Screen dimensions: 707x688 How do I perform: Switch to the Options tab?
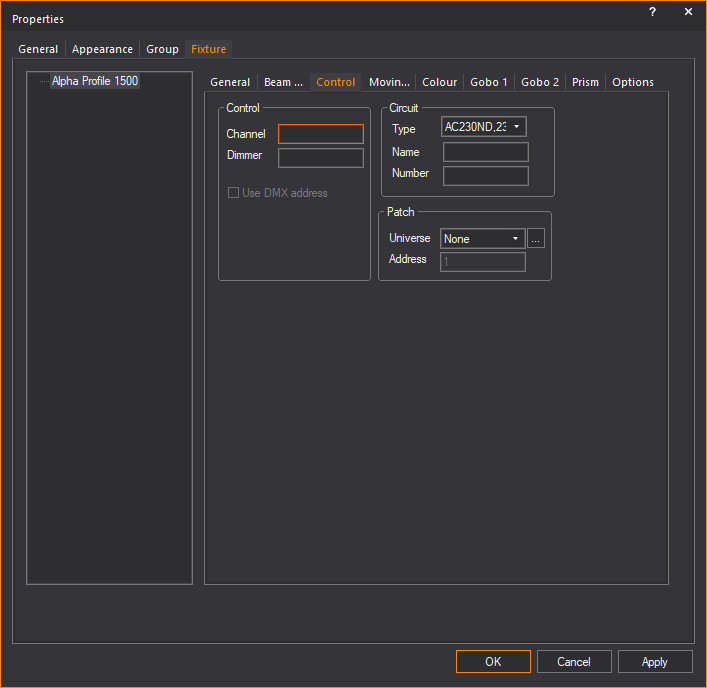pos(632,82)
